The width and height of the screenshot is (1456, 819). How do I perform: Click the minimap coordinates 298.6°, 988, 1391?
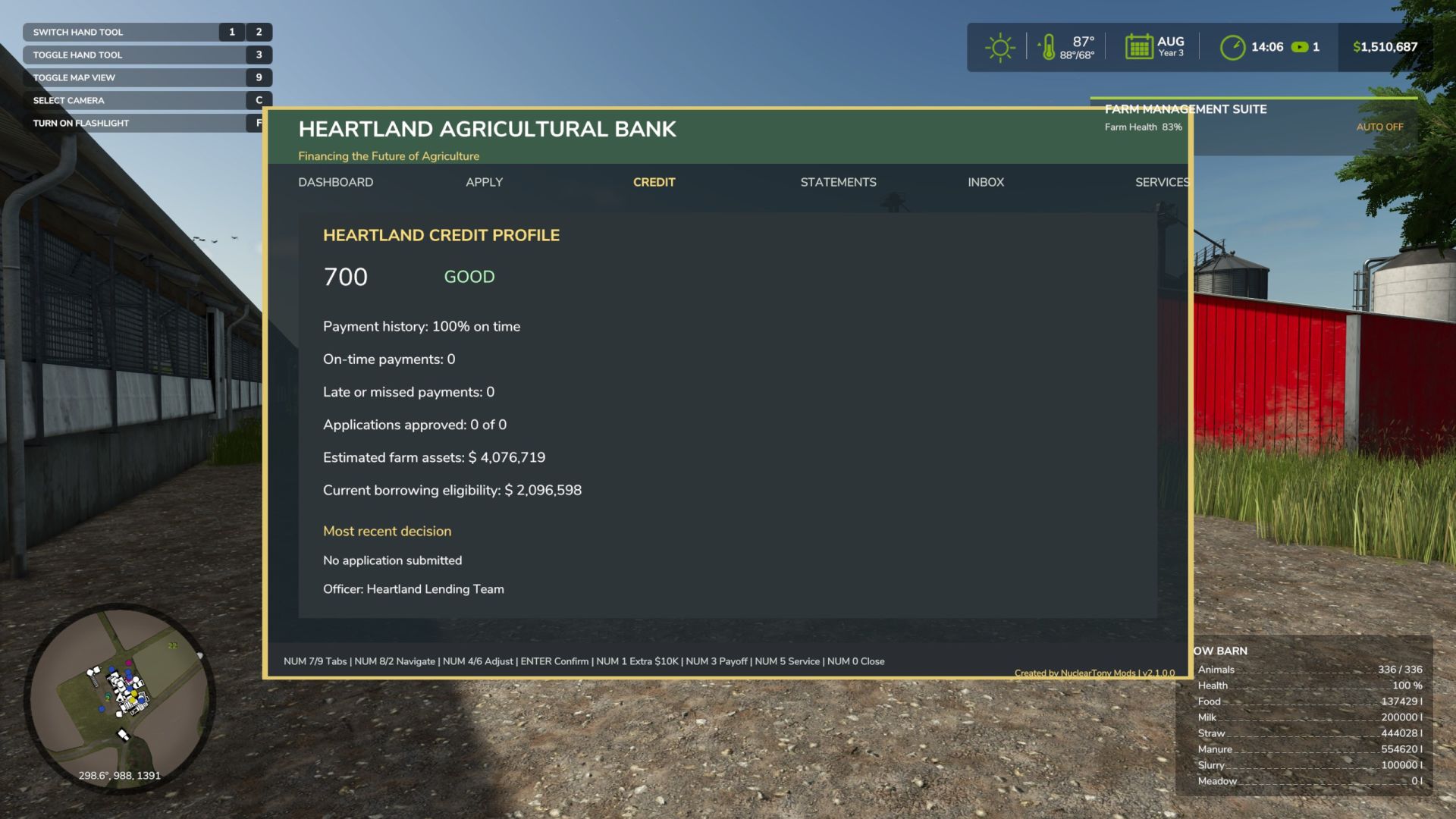point(120,776)
